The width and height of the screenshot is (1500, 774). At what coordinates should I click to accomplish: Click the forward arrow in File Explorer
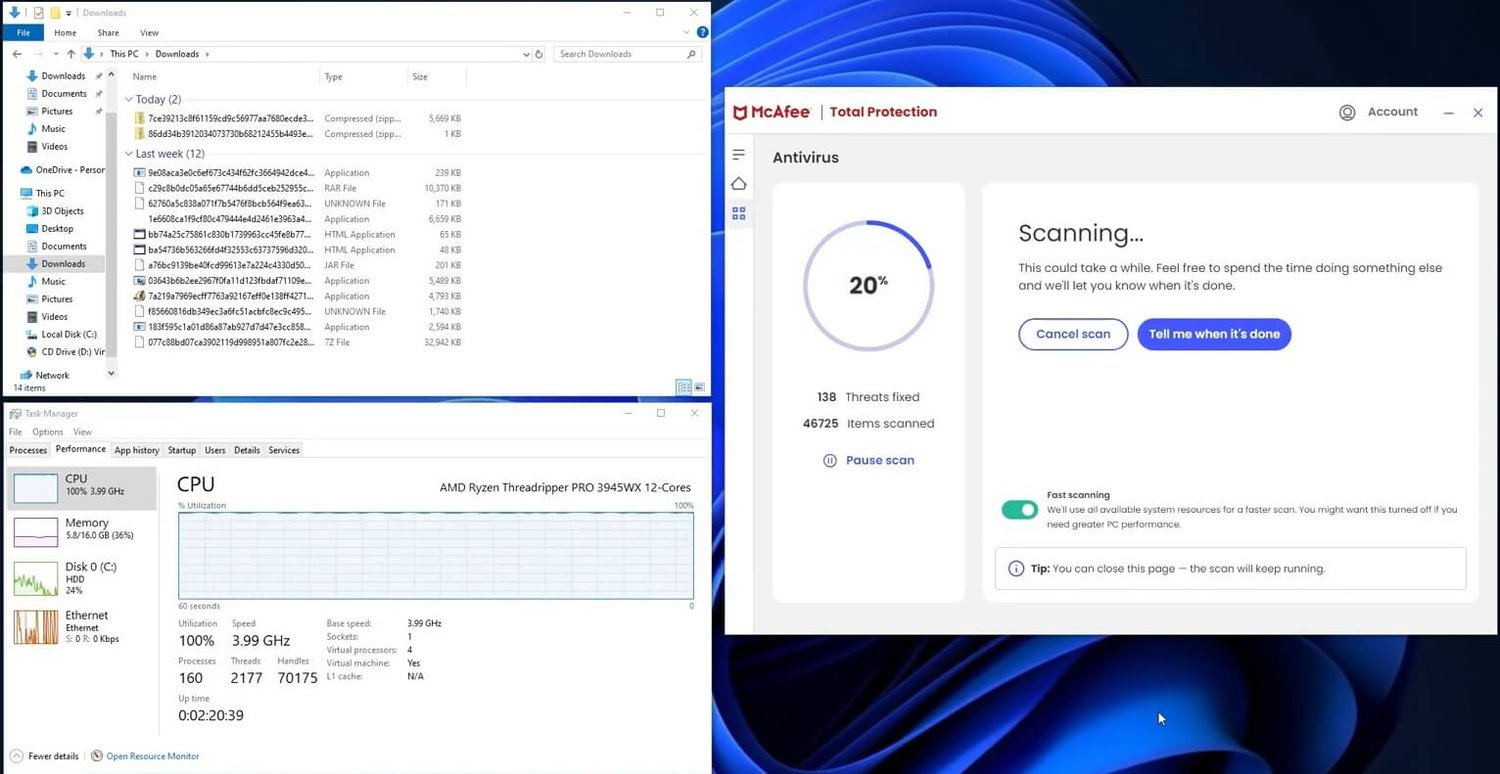coord(39,54)
